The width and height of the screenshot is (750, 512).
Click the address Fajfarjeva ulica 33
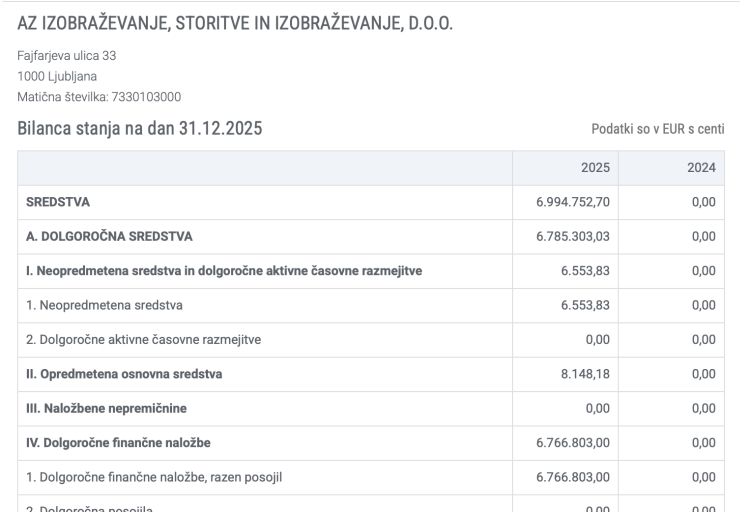click(x=66, y=56)
